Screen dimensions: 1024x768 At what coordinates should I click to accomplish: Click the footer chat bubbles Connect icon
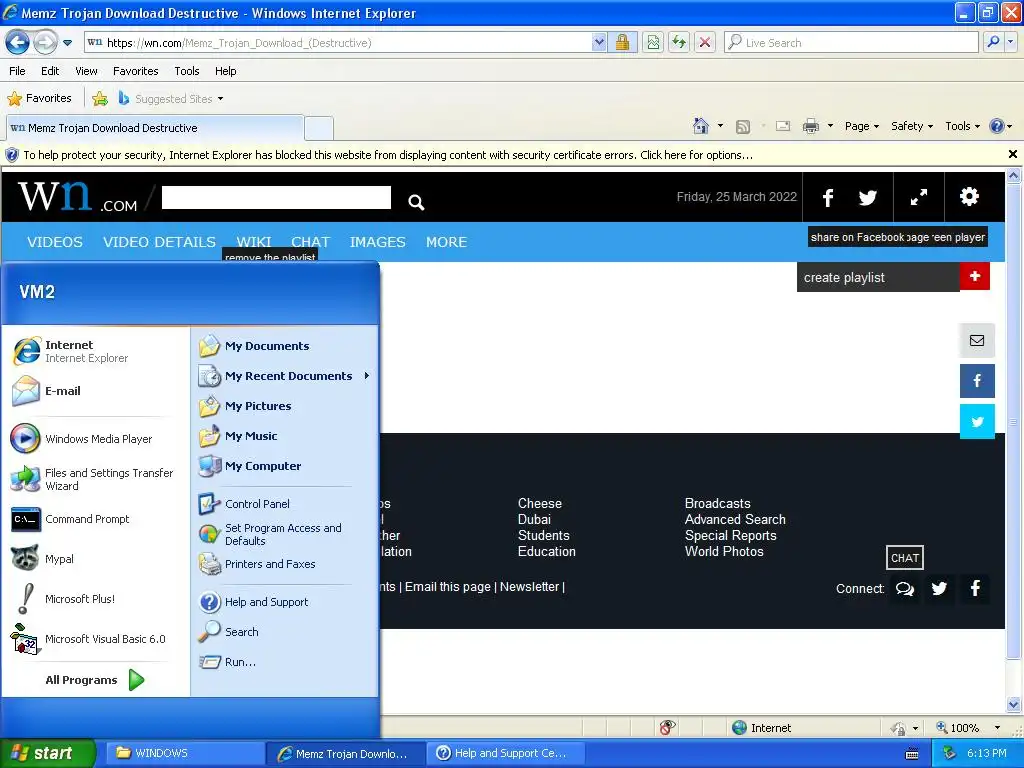(x=904, y=588)
